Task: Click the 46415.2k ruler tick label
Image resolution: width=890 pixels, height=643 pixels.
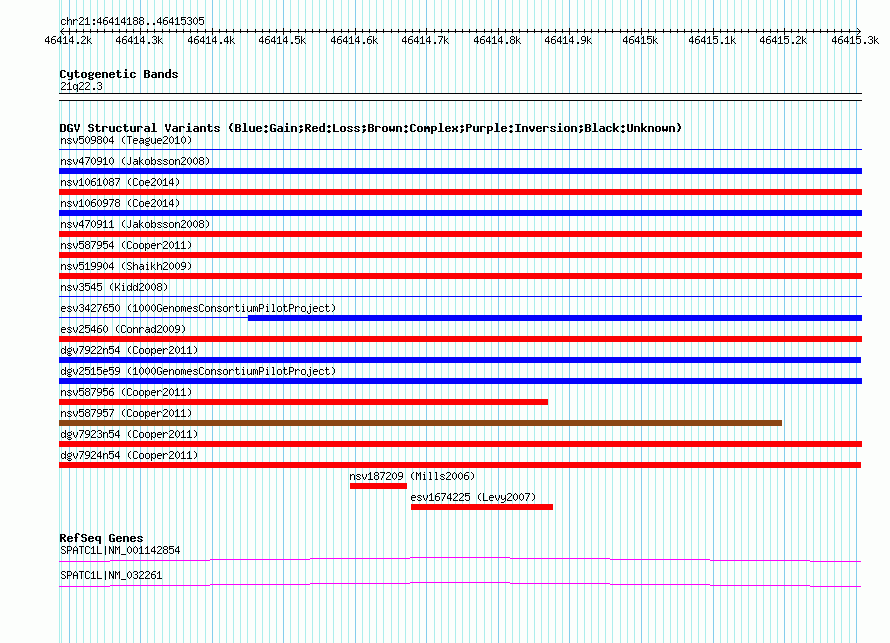Action: click(x=783, y=40)
